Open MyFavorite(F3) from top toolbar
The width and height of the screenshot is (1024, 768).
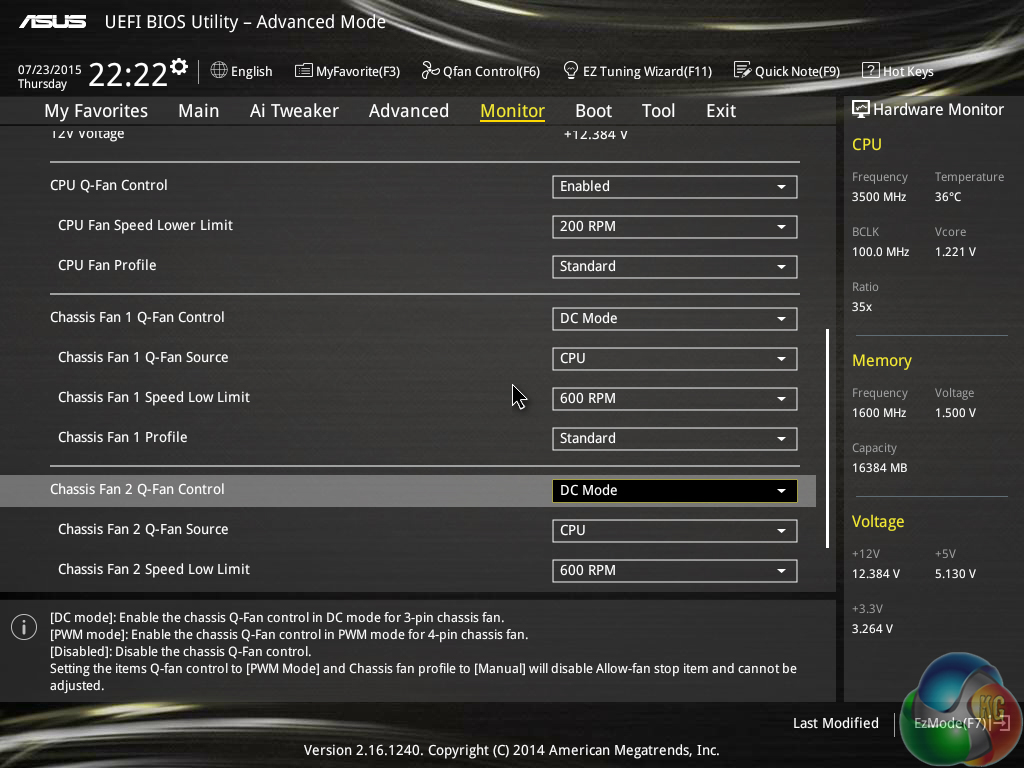[x=347, y=71]
